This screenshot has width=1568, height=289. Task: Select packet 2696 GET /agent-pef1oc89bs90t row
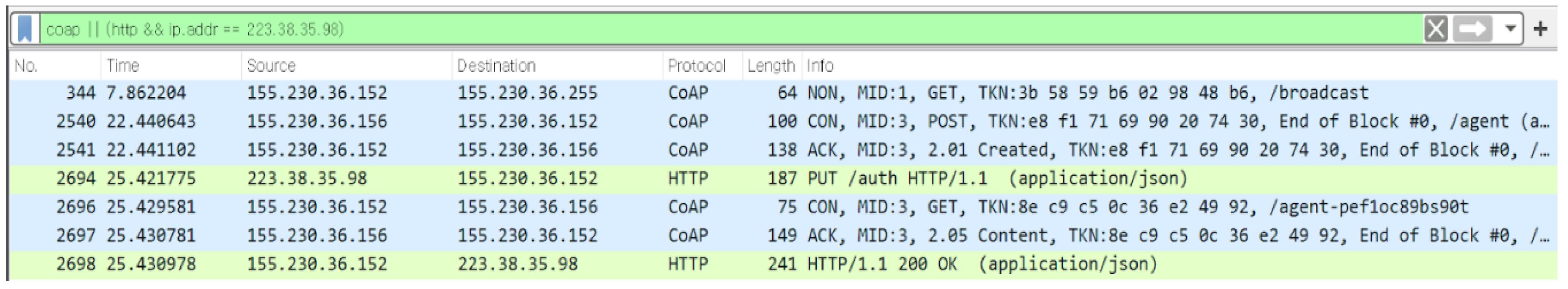pos(731,207)
